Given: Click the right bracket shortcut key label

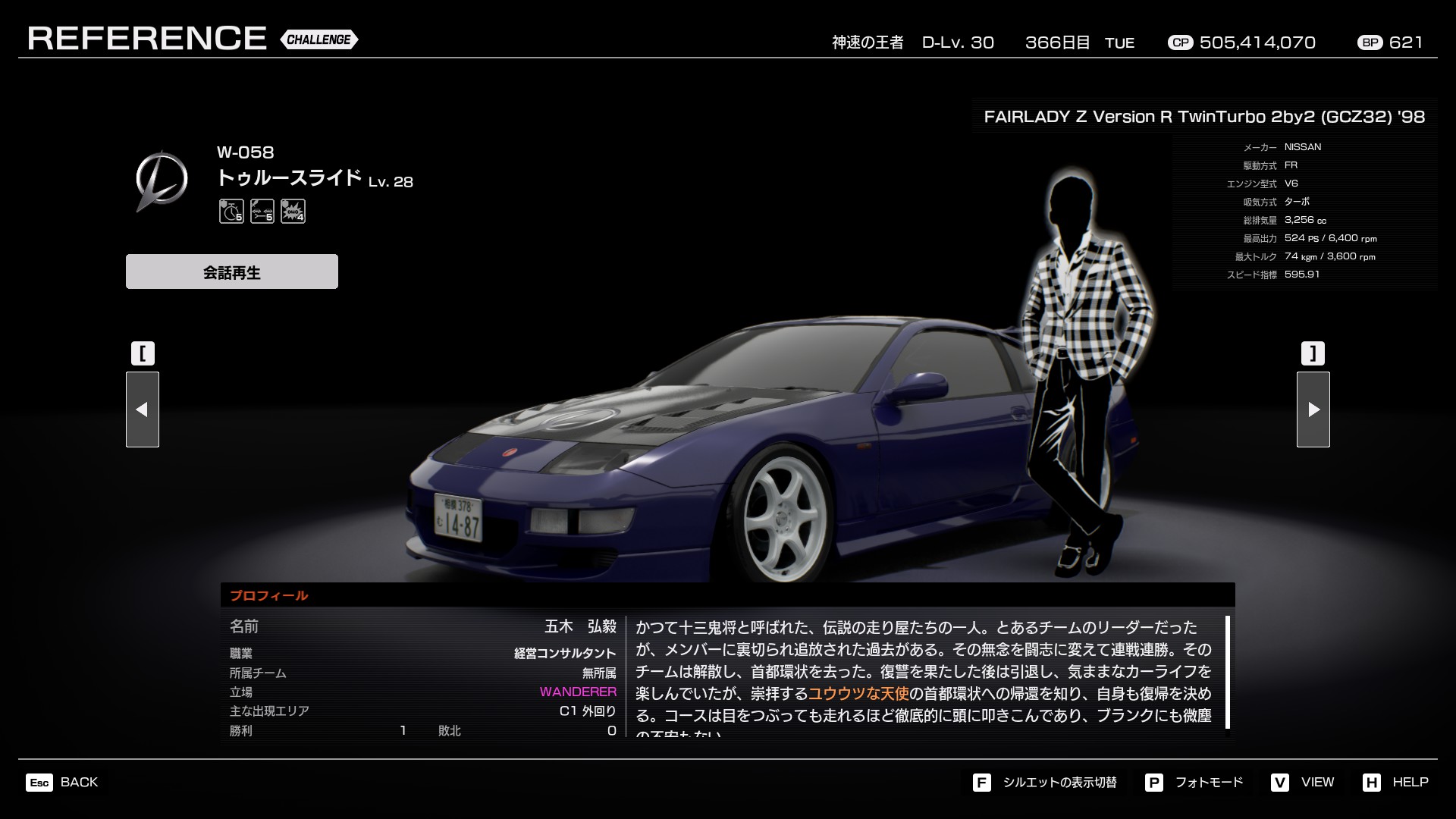Looking at the screenshot, I should pos(1313,353).
